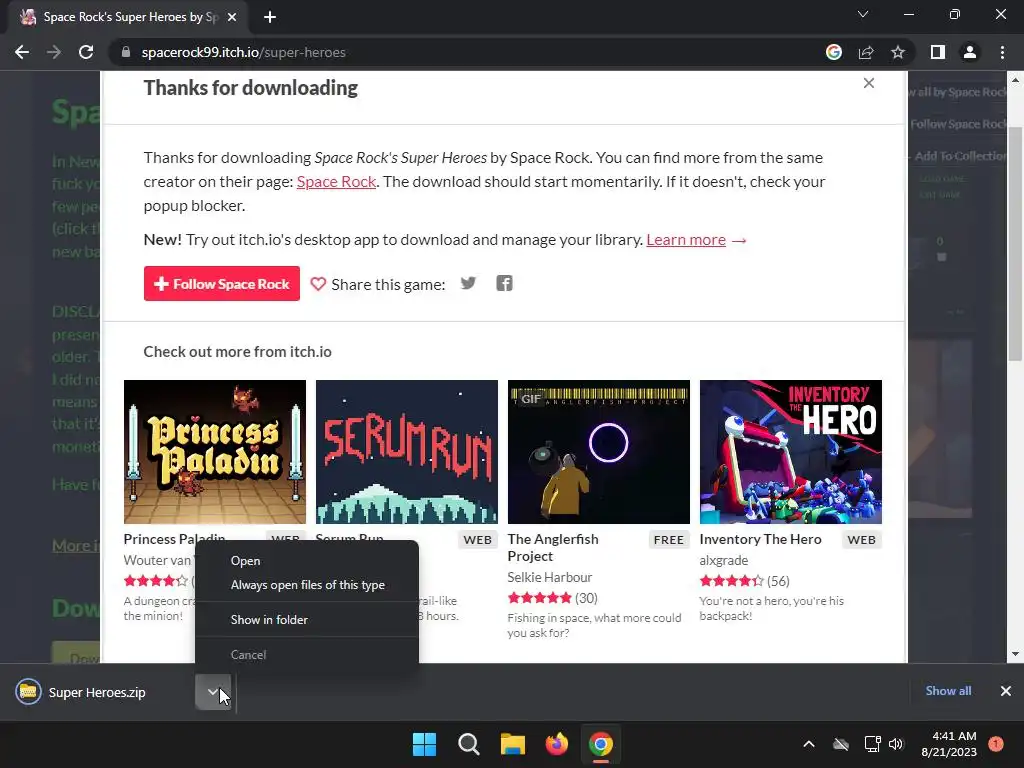Bookmark this page with the star icon
1024x768 pixels.
tap(898, 52)
